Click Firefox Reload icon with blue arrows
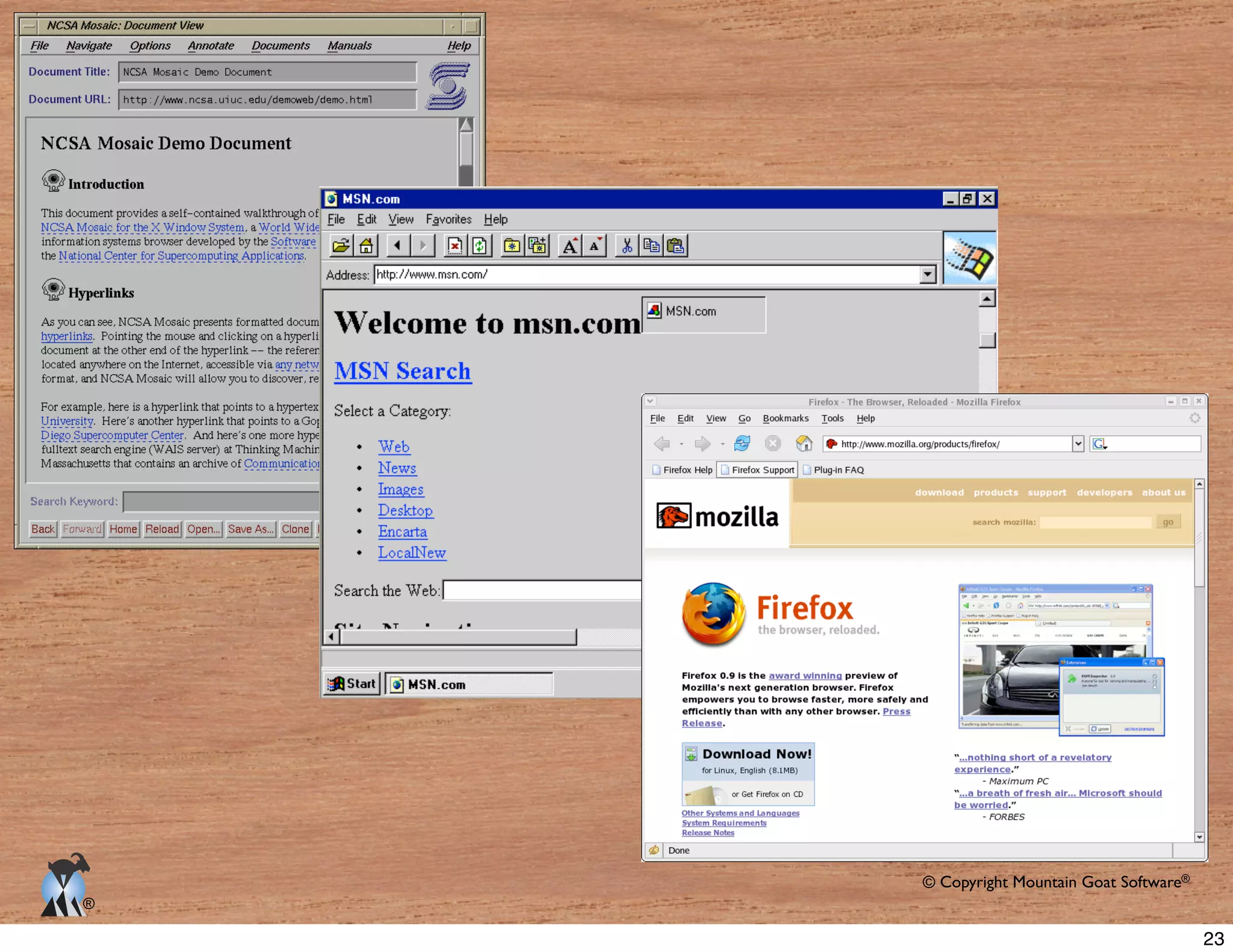This screenshot has height=952, width=1233. (x=742, y=444)
